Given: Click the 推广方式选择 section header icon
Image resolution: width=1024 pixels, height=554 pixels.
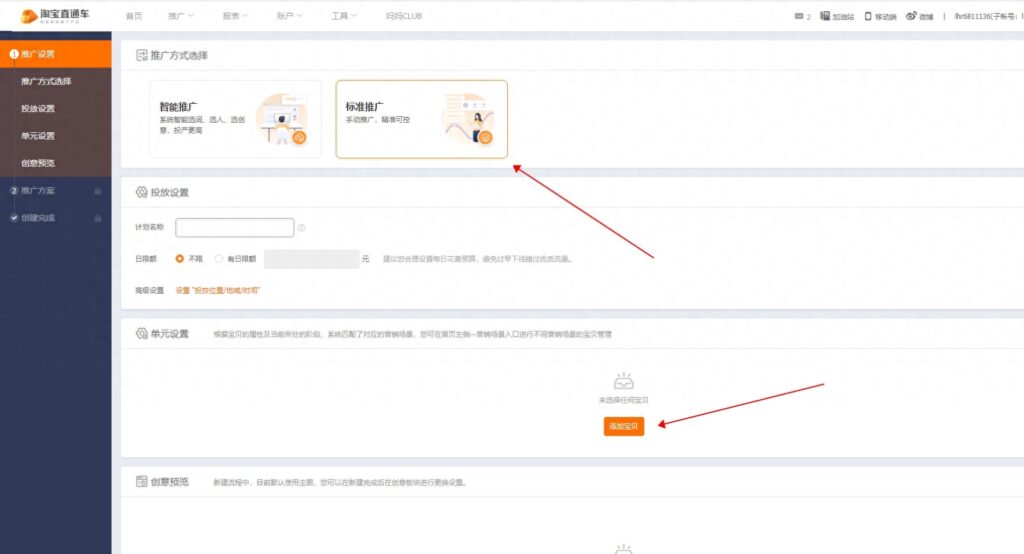Looking at the screenshot, I should pos(142,56).
